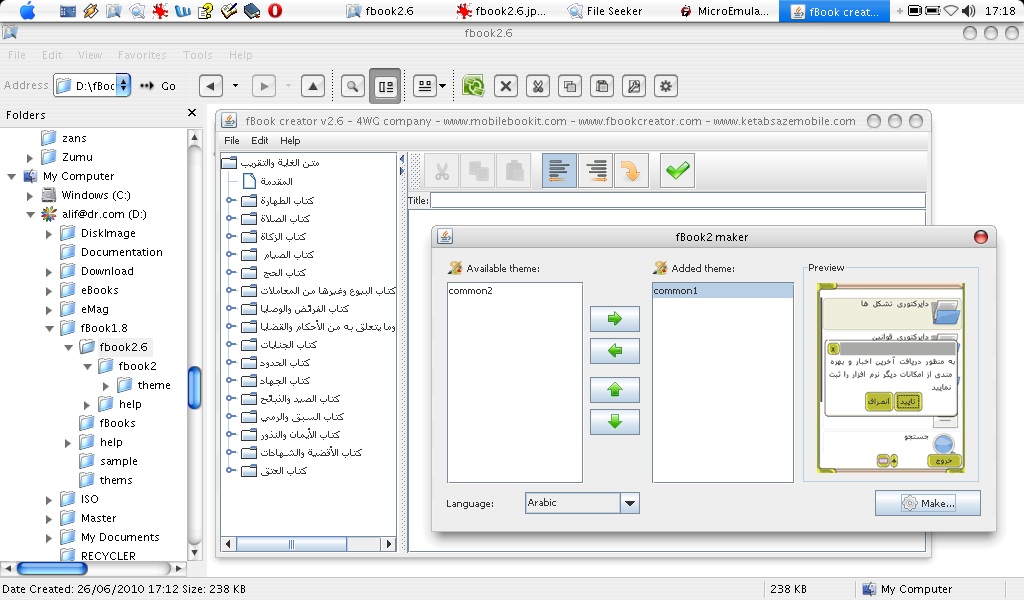
Task: Select right-align text icon in fBook creator
Action: (x=596, y=171)
